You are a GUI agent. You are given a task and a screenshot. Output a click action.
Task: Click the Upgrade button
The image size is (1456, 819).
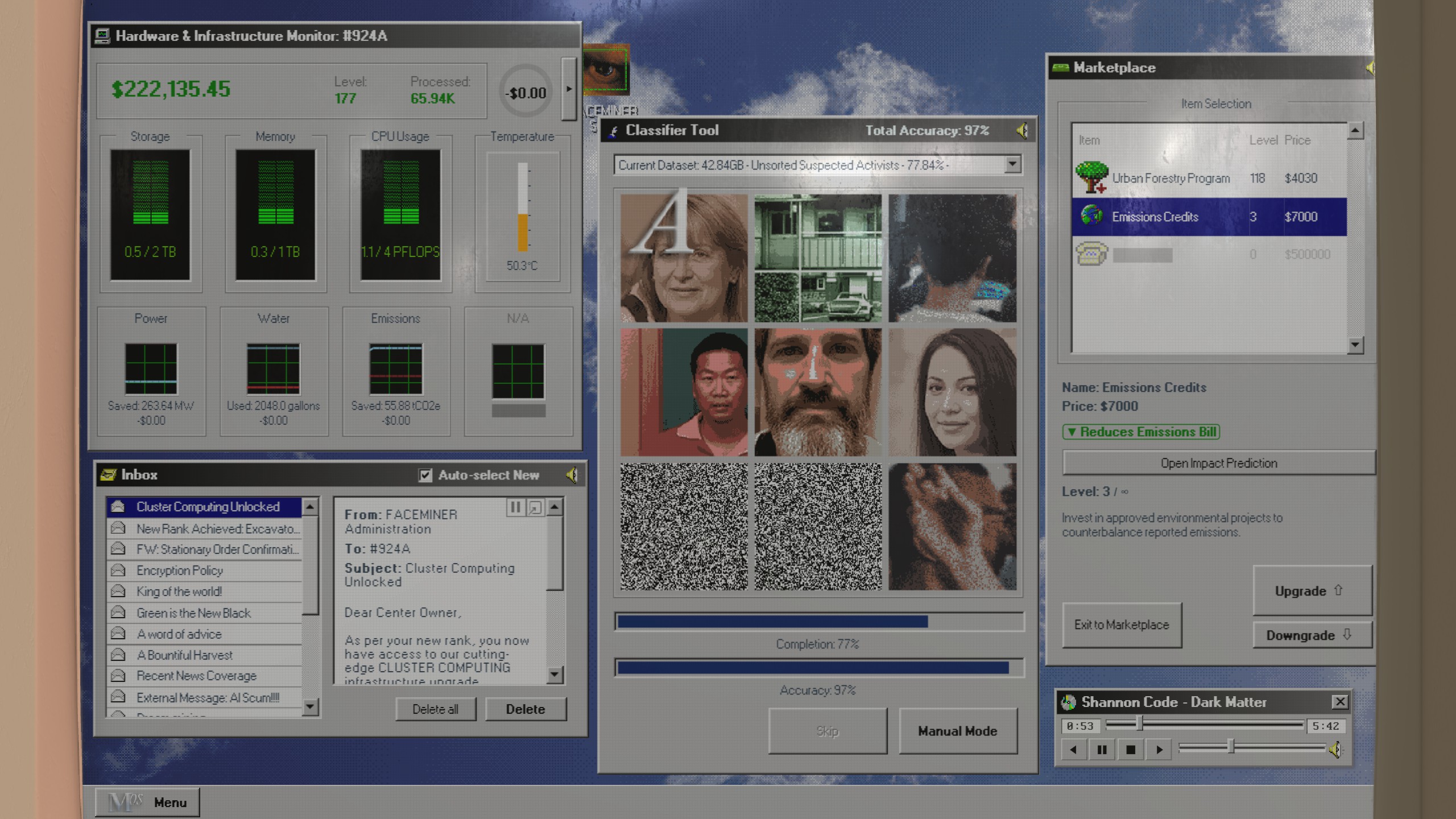point(1312,591)
